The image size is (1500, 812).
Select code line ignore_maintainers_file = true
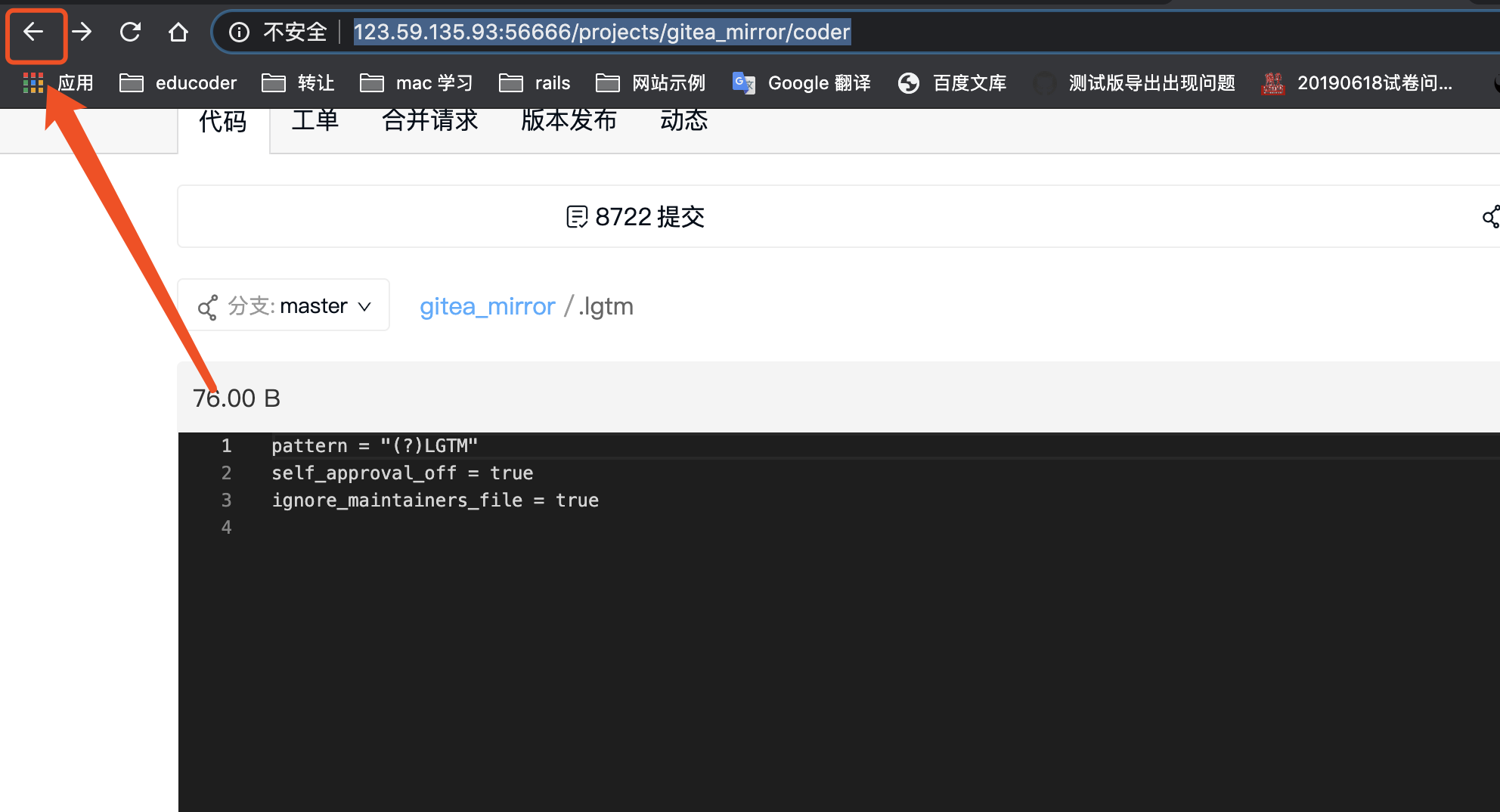(435, 500)
